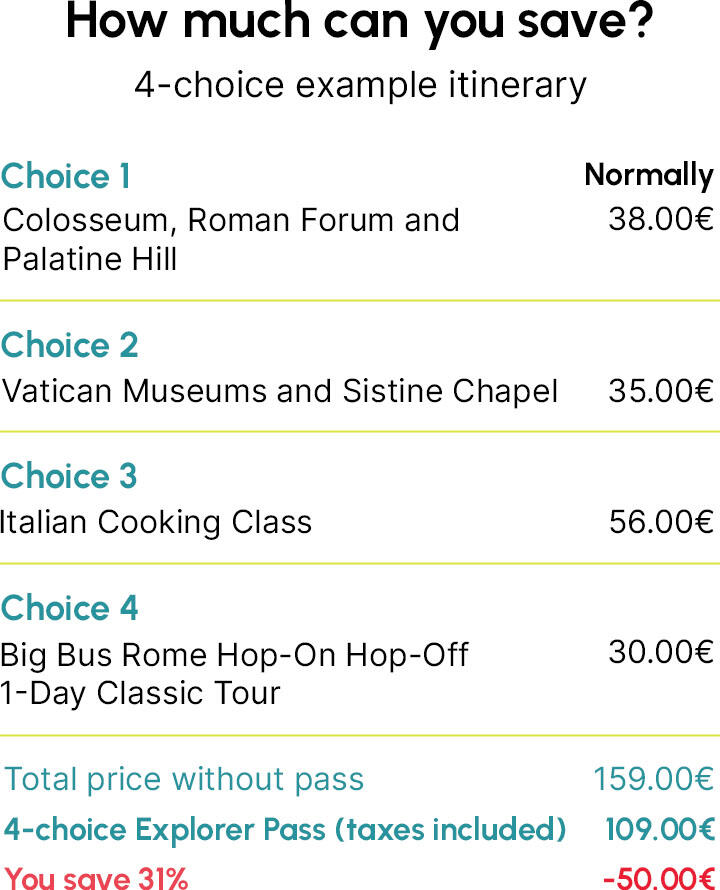Image resolution: width=720 pixels, height=890 pixels.
Task: Select 'Colosseum, Roman Forum and Palatine Hill' text
Action: click(x=231, y=240)
